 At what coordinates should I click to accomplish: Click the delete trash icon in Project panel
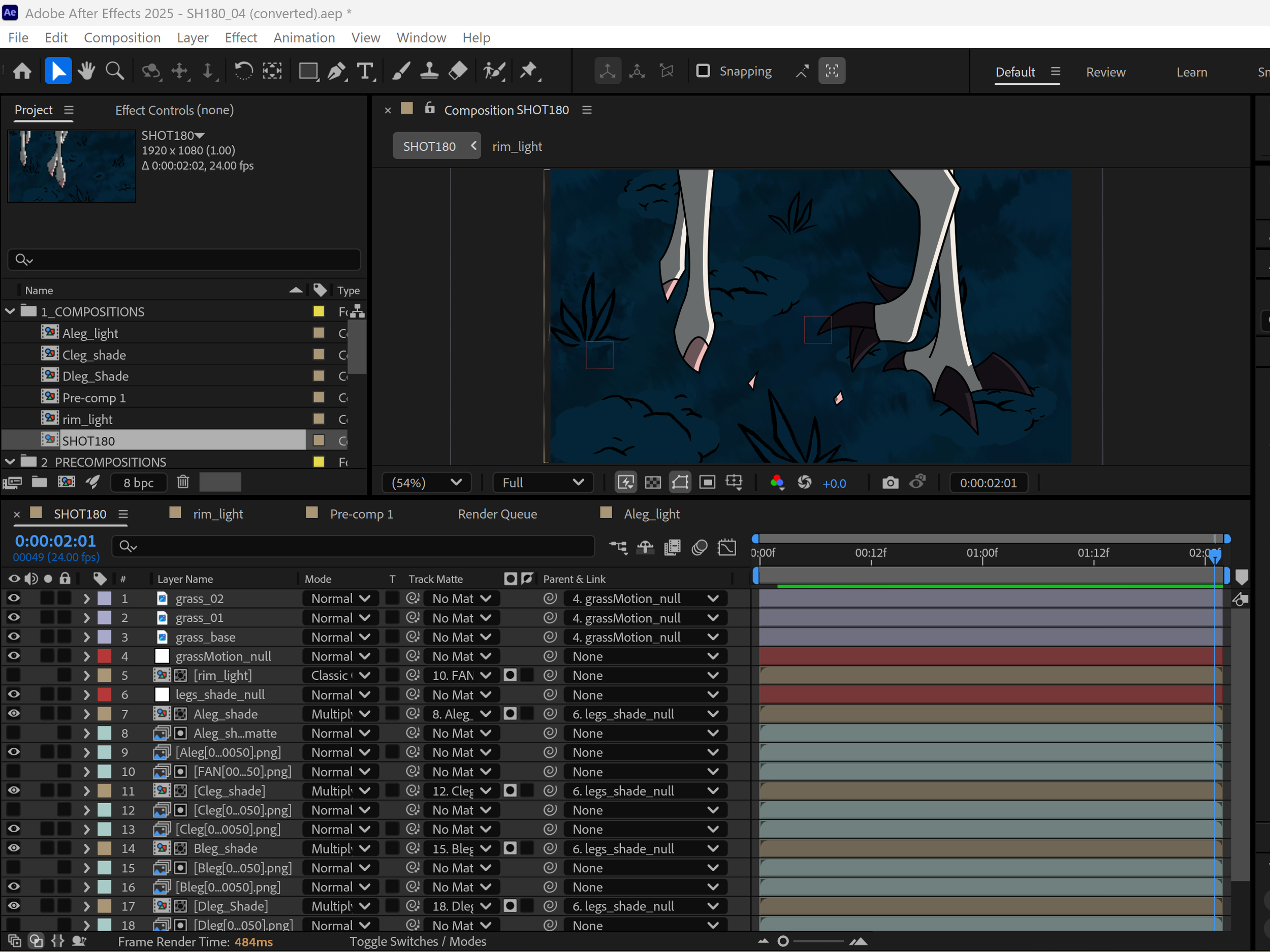pyautogui.click(x=182, y=482)
